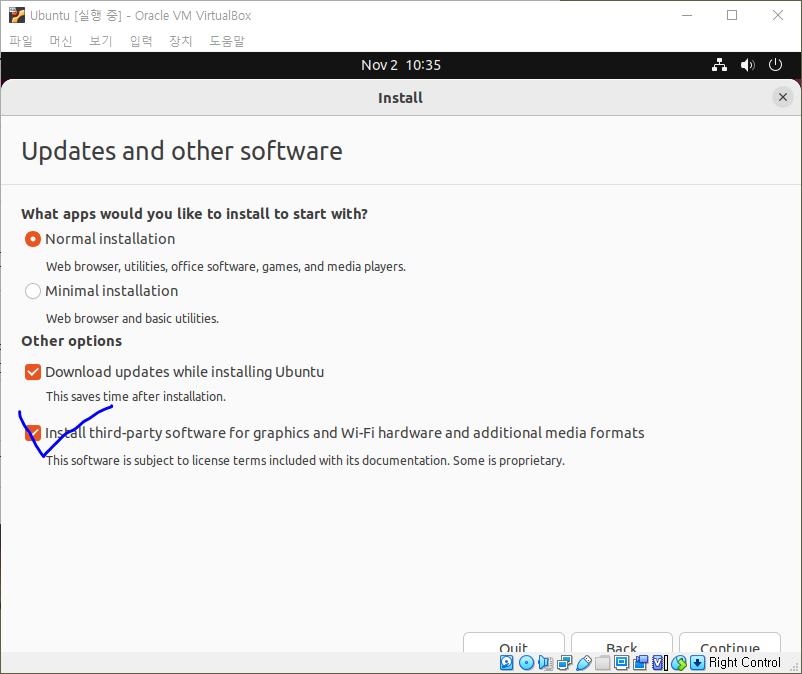Open the 파일 menu
This screenshot has height=674, width=802.
[21, 41]
